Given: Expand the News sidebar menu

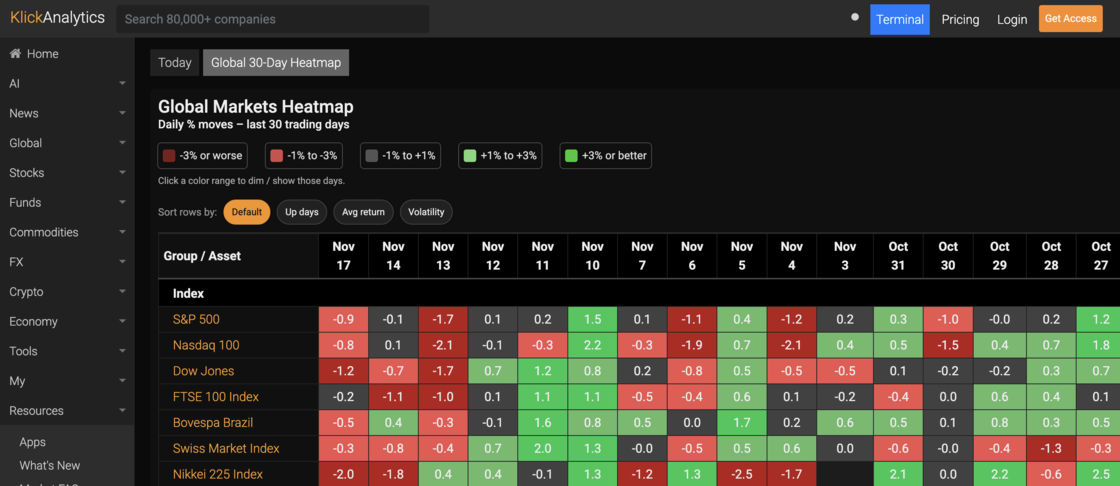Looking at the screenshot, I should pyautogui.click(x=67, y=113).
